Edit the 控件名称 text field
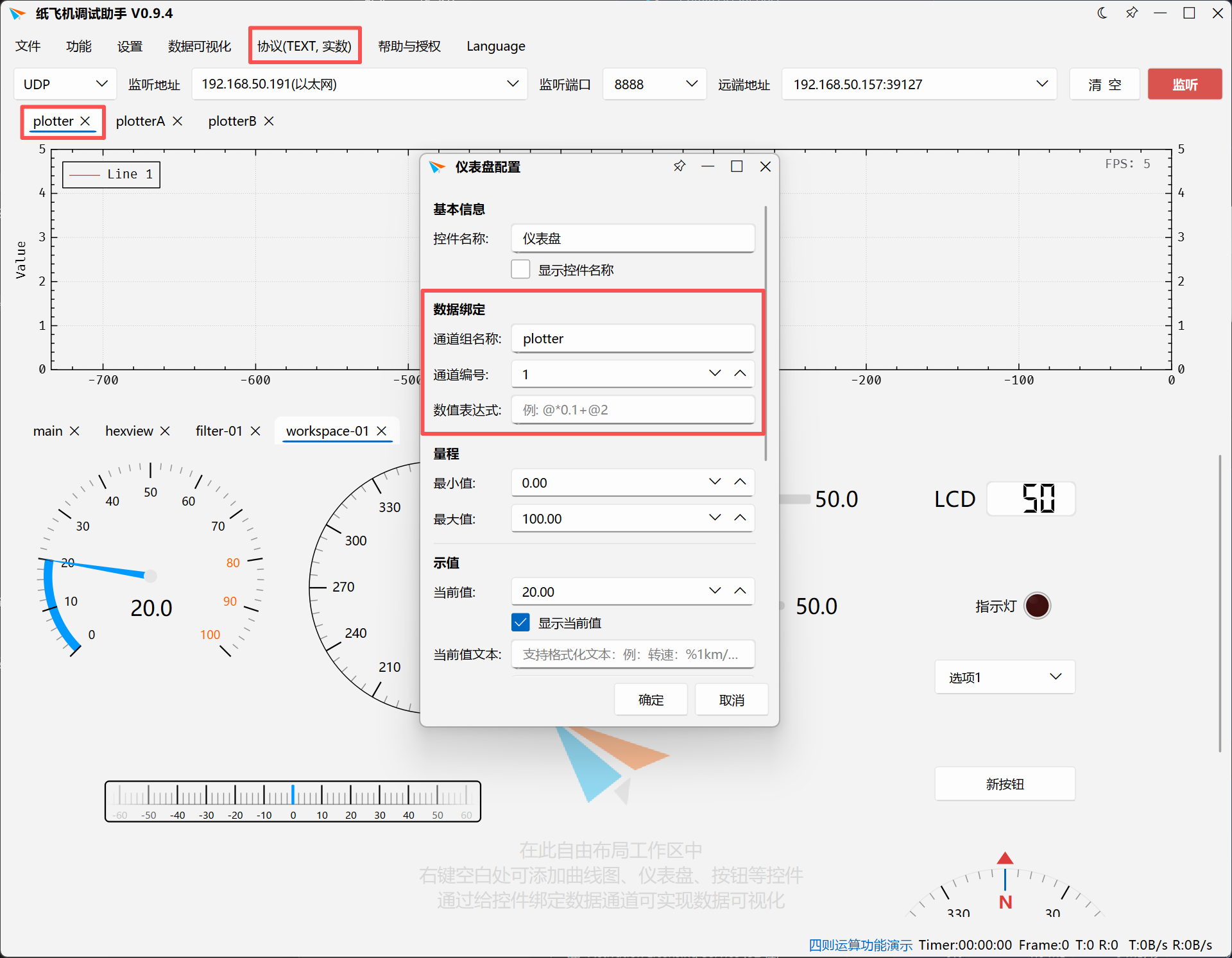This screenshot has height=958, width=1232. point(633,238)
